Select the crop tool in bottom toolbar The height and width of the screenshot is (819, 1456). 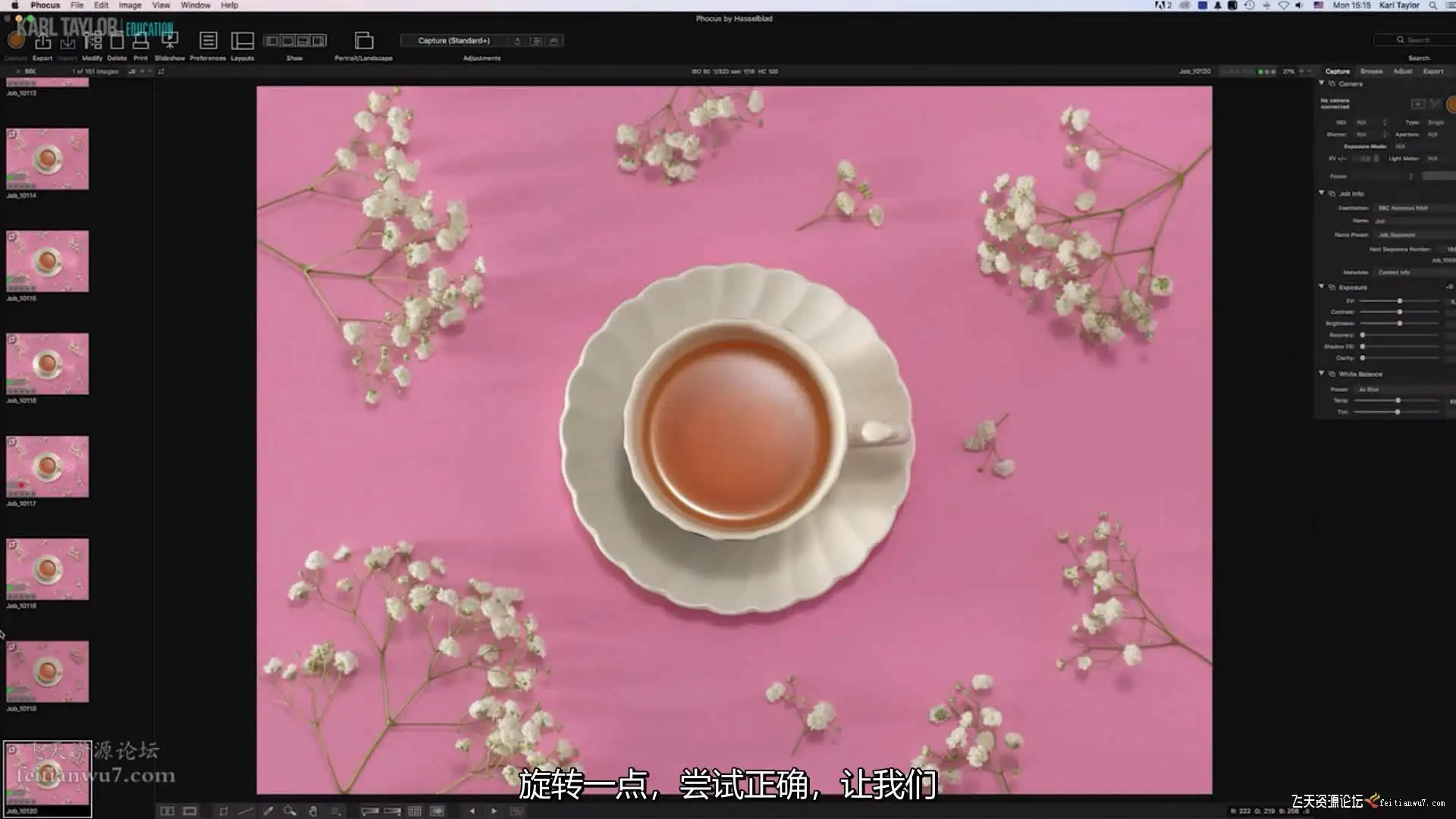(x=223, y=811)
